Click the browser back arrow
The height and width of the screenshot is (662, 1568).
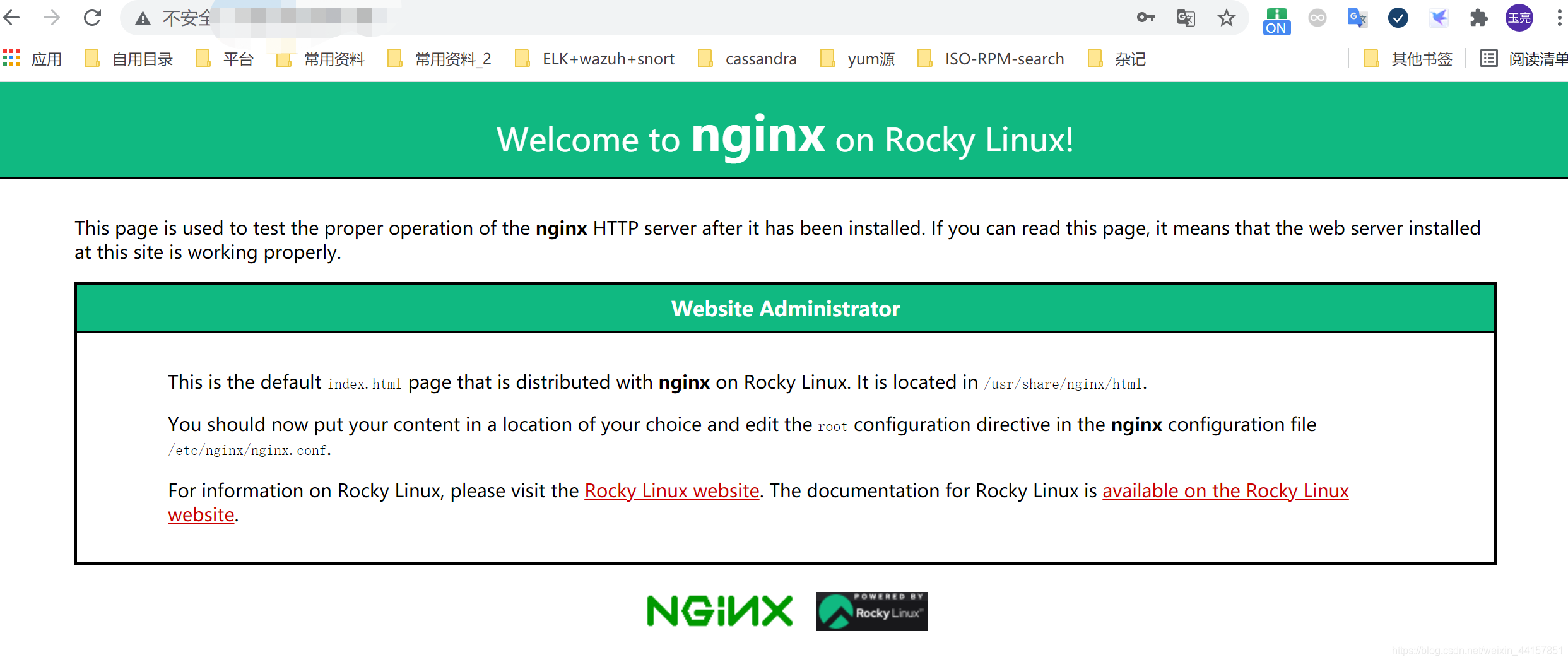[x=11, y=17]
